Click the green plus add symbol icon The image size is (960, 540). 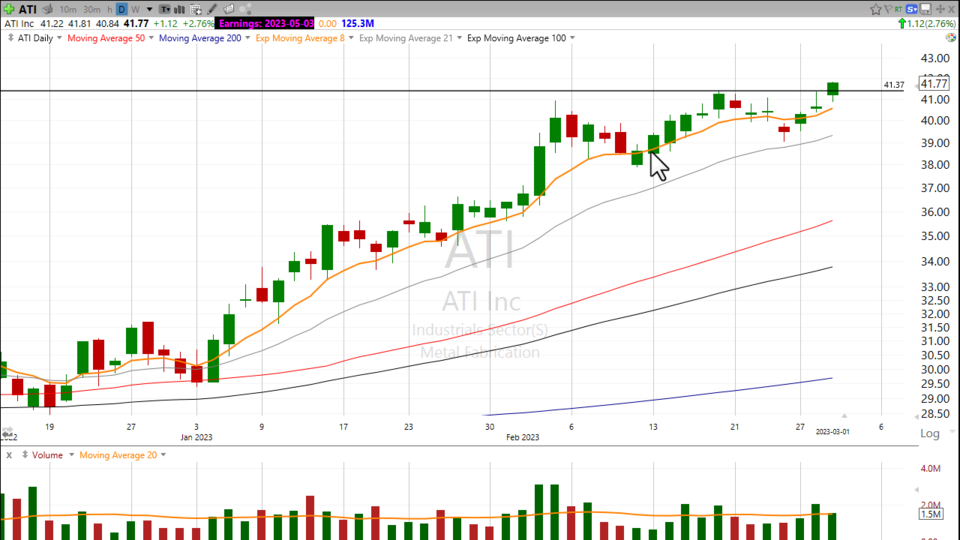tap(7, 9)
